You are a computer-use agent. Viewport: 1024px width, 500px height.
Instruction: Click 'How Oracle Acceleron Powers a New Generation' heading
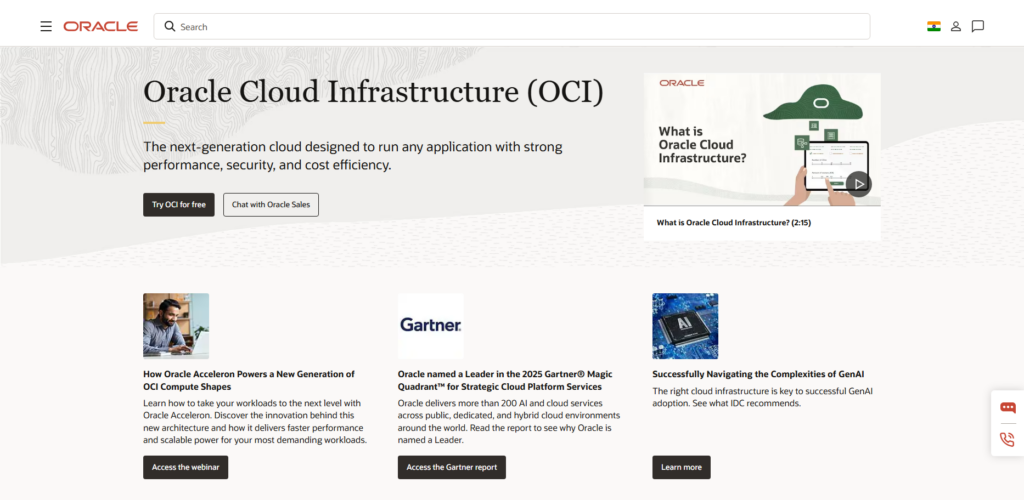coord(249,381)
